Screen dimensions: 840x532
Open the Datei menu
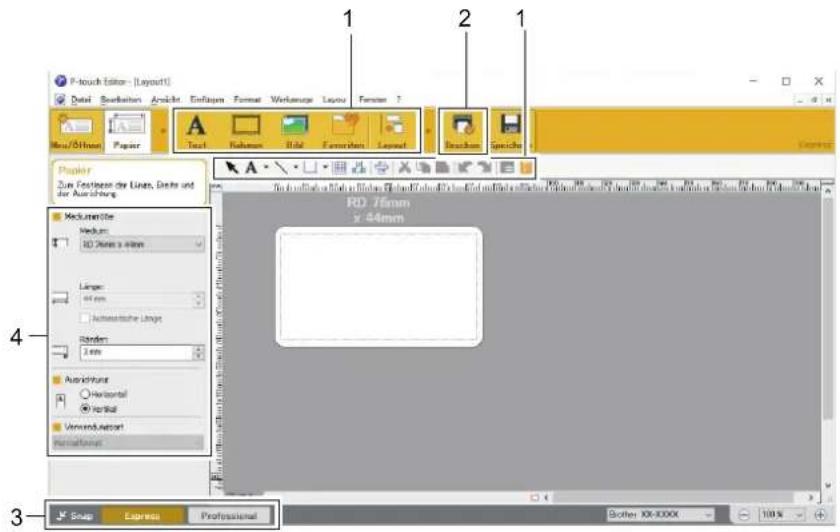[81, 100]
